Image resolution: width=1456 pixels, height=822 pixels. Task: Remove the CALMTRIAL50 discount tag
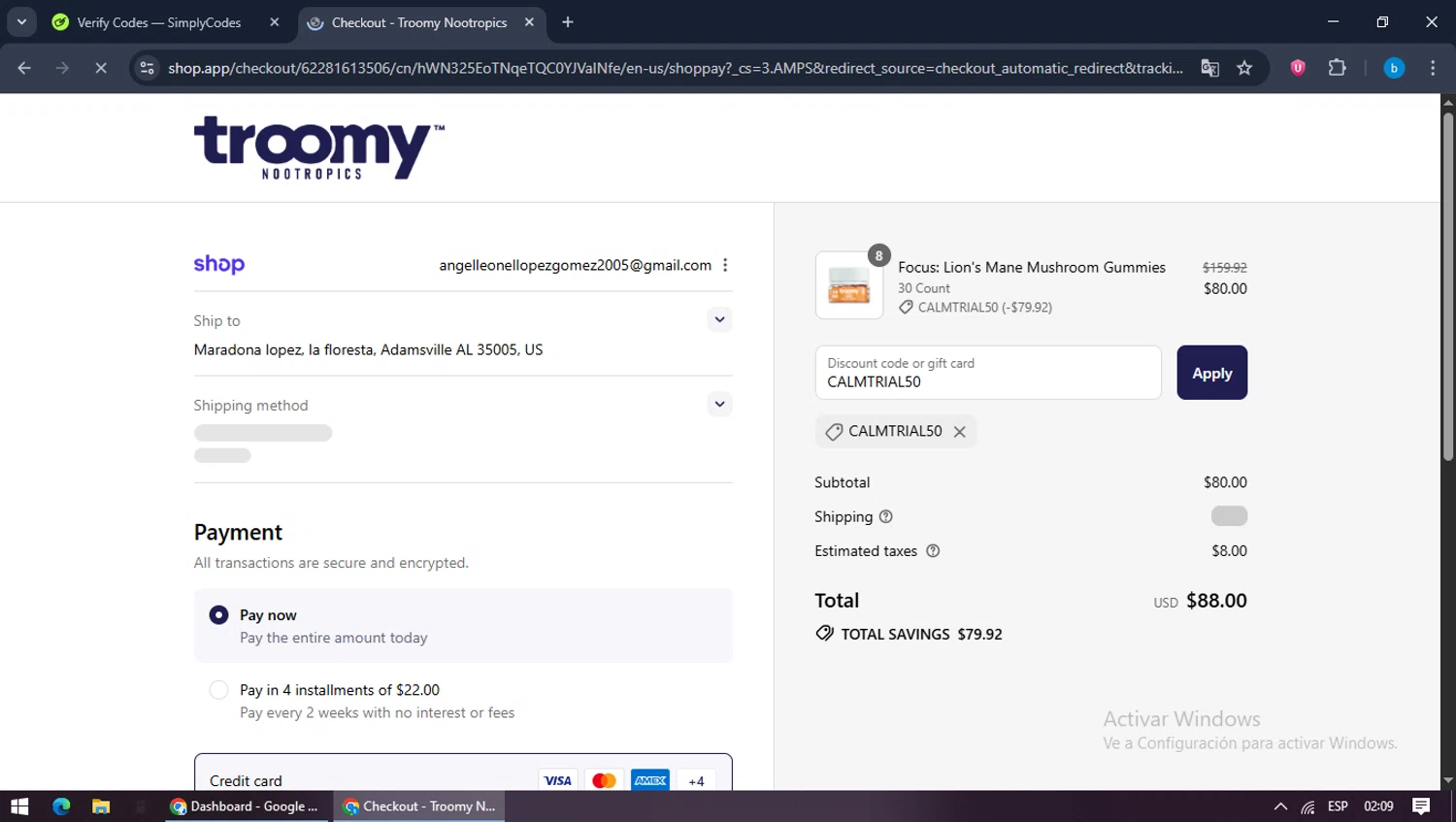coord(959,432)
